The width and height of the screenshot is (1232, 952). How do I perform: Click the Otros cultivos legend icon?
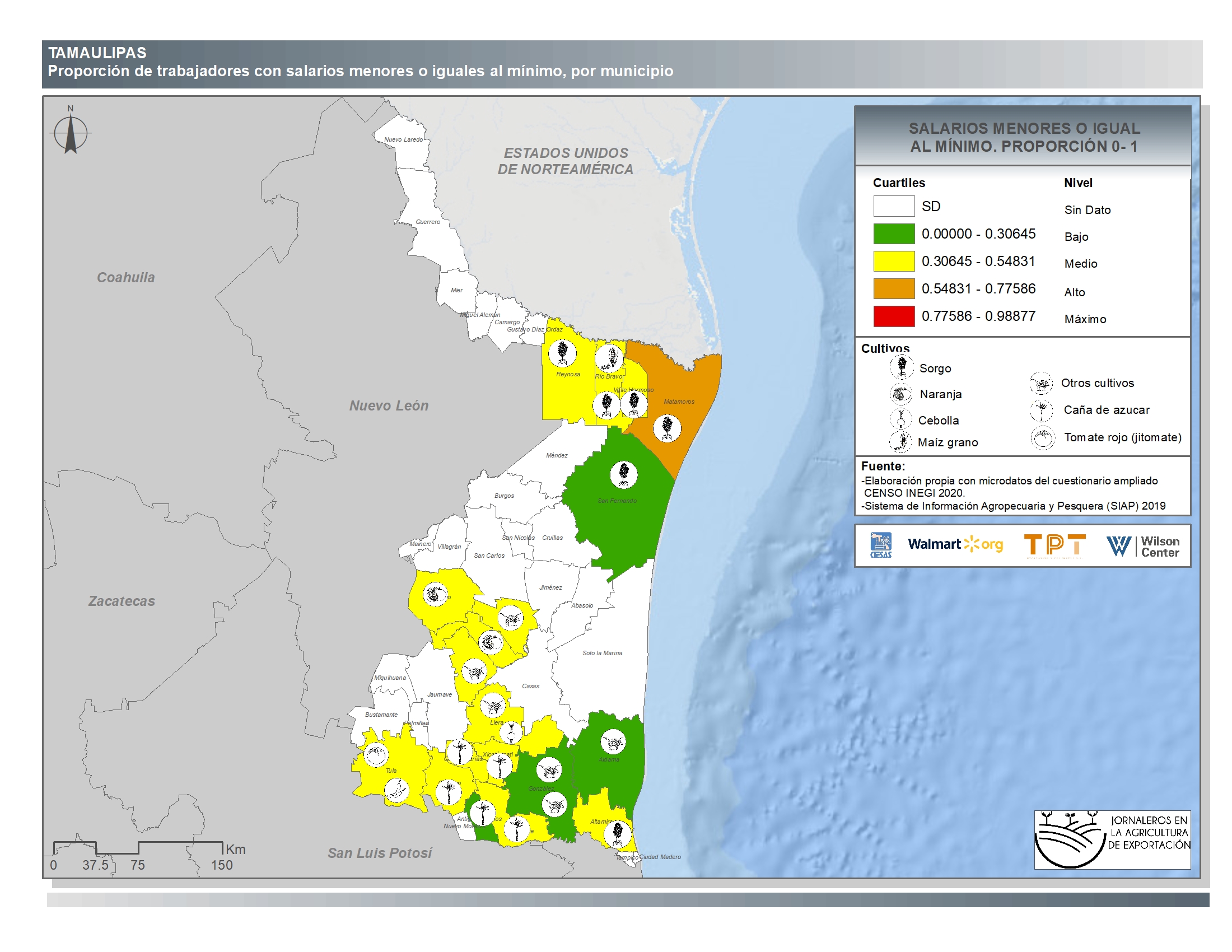(x=1041, y=383)
